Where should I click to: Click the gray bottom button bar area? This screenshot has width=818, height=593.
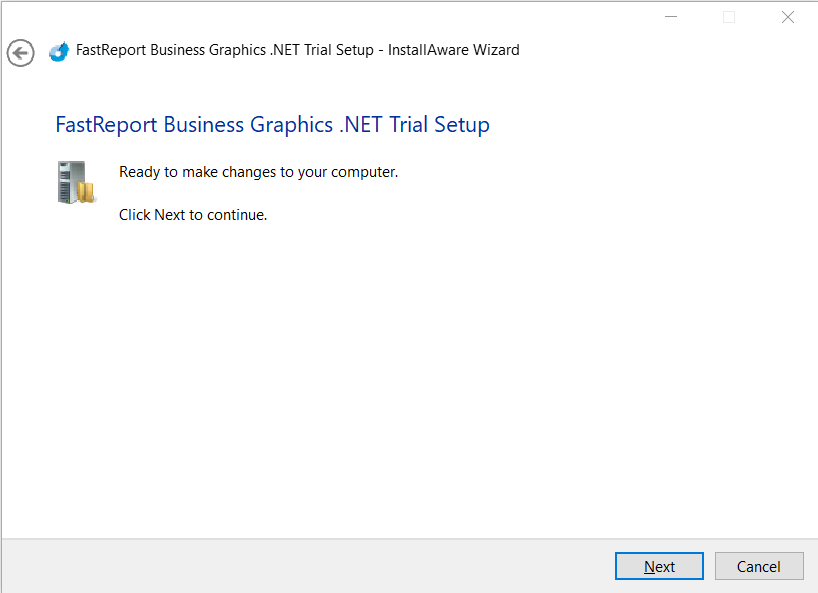[x=300, y=566]
